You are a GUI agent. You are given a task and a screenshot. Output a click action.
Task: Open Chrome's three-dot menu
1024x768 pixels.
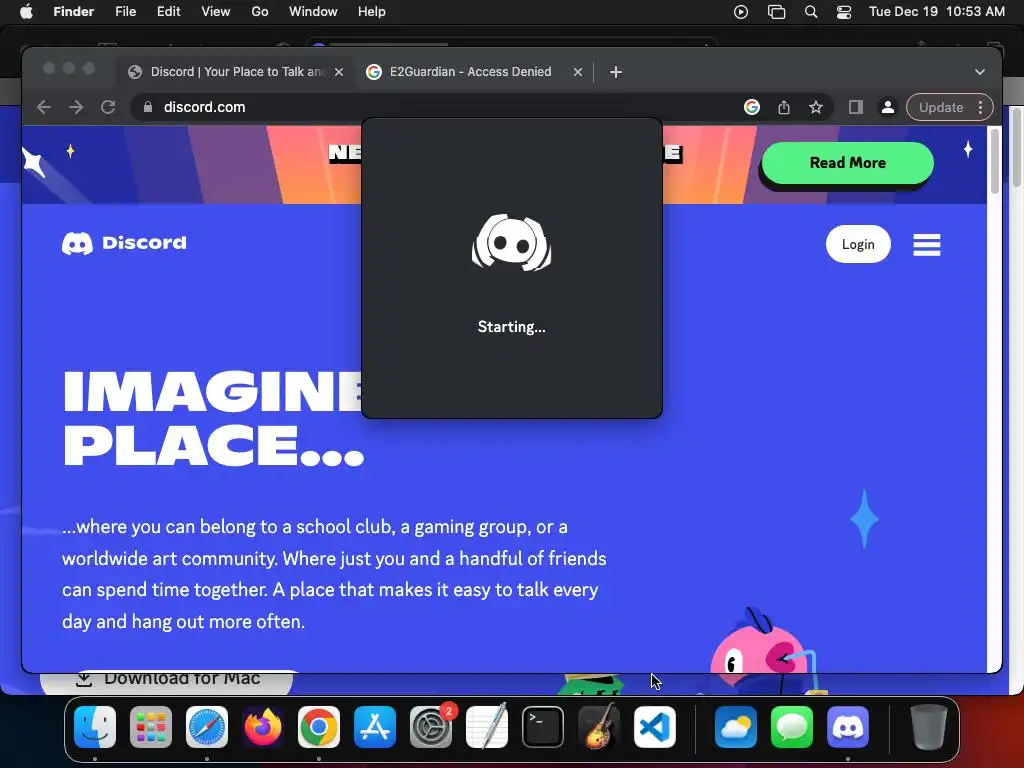pyautogui.click(x=980, y=107)
